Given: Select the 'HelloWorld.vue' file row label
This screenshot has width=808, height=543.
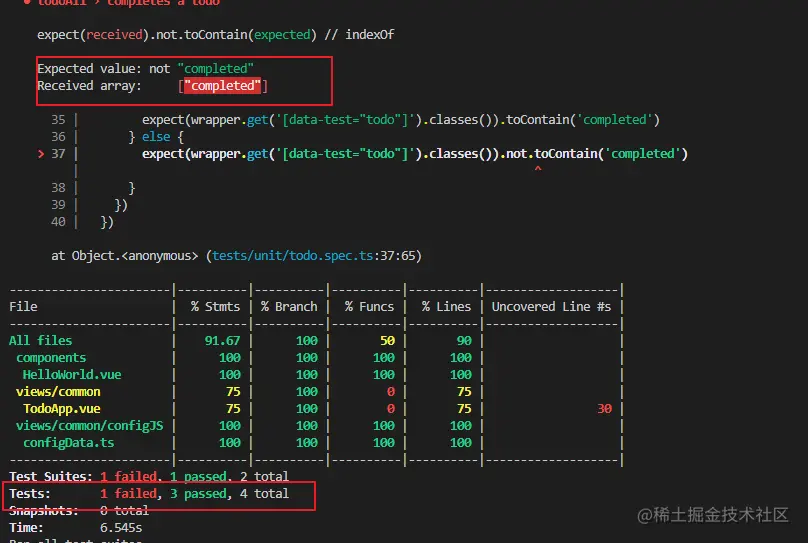Looking at the screenshot, I should [72, 375].
